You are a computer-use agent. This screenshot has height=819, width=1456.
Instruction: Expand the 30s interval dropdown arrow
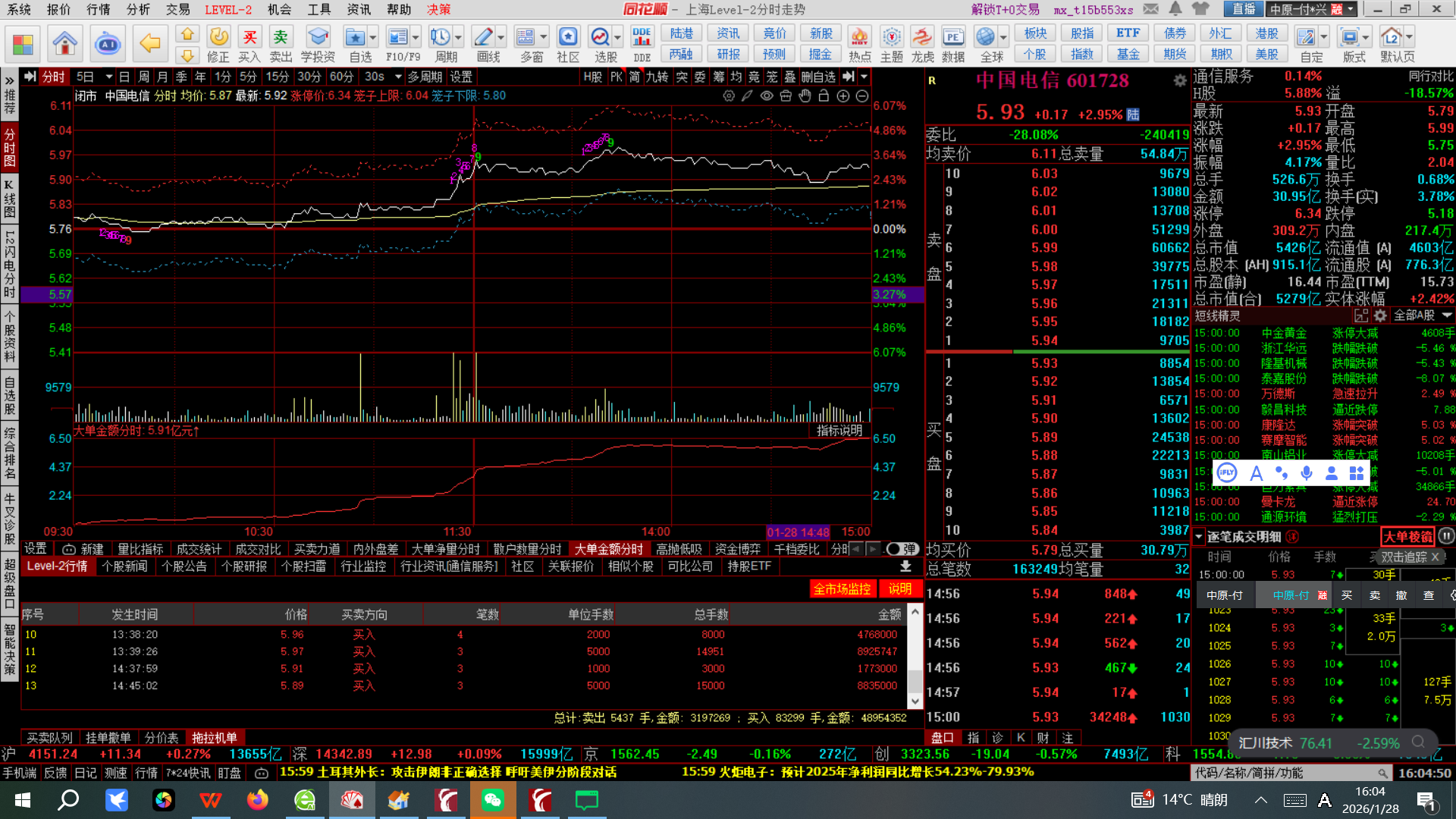(398, 77)
